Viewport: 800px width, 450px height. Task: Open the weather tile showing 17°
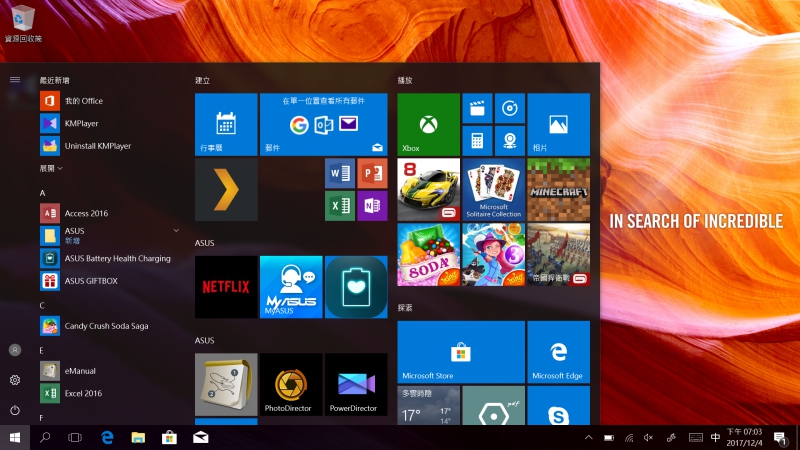(428, 406)
